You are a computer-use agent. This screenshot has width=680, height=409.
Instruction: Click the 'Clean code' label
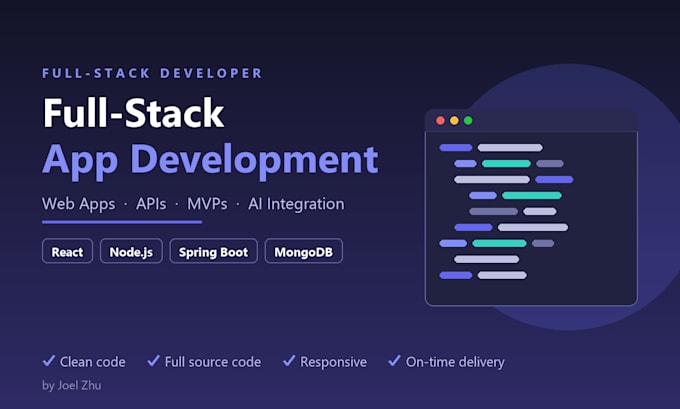pyautogui.click(x=92, y=362)
